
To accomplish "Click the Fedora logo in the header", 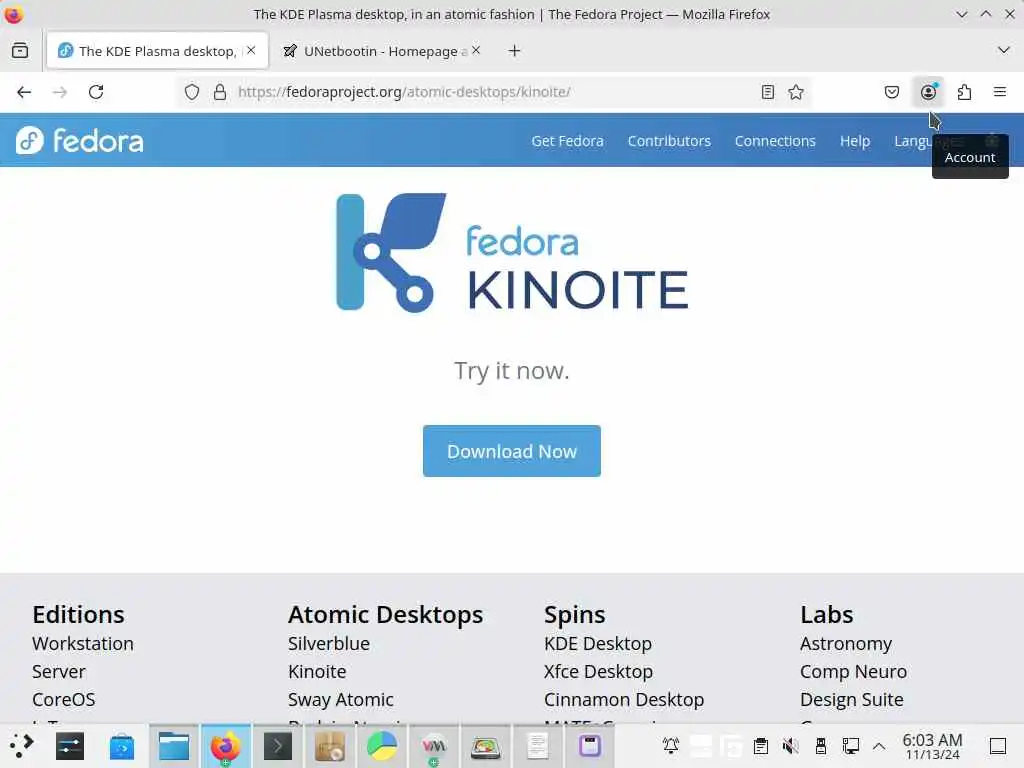I will pyautogui.click(x=79, y=140).
